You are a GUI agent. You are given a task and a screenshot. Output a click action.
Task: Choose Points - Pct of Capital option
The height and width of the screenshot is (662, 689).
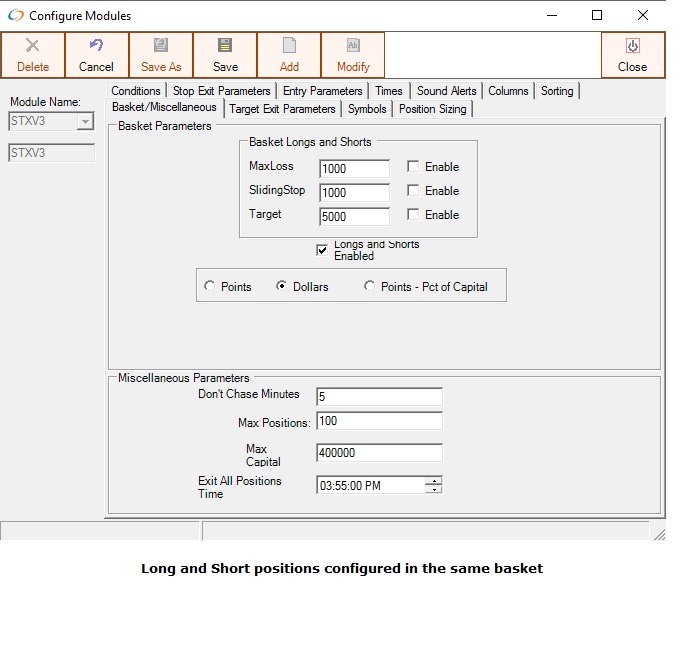pos(369,287)
